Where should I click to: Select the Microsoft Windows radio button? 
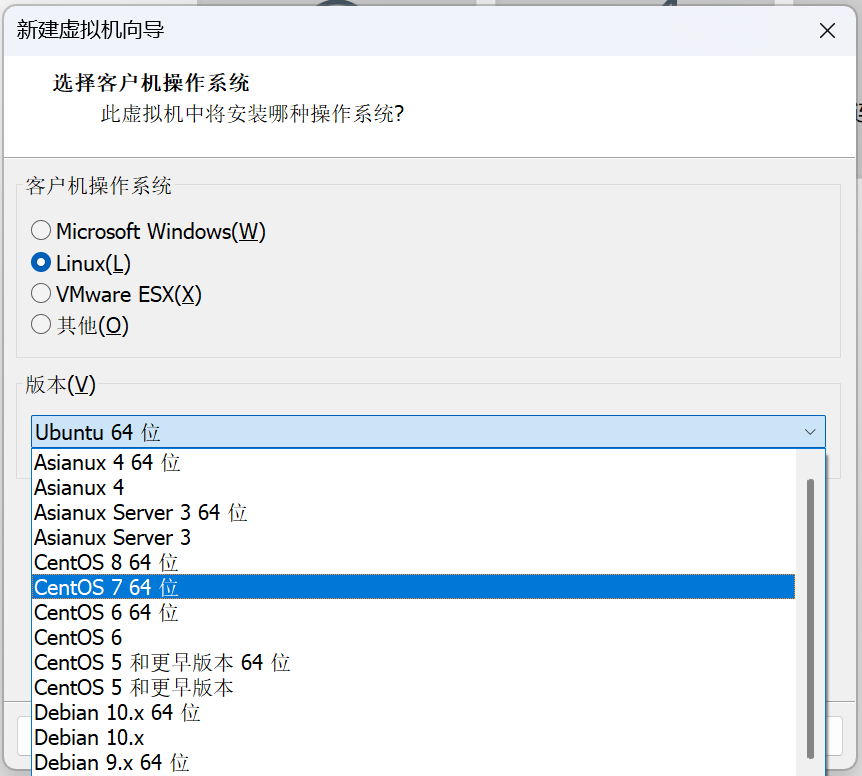41,231
